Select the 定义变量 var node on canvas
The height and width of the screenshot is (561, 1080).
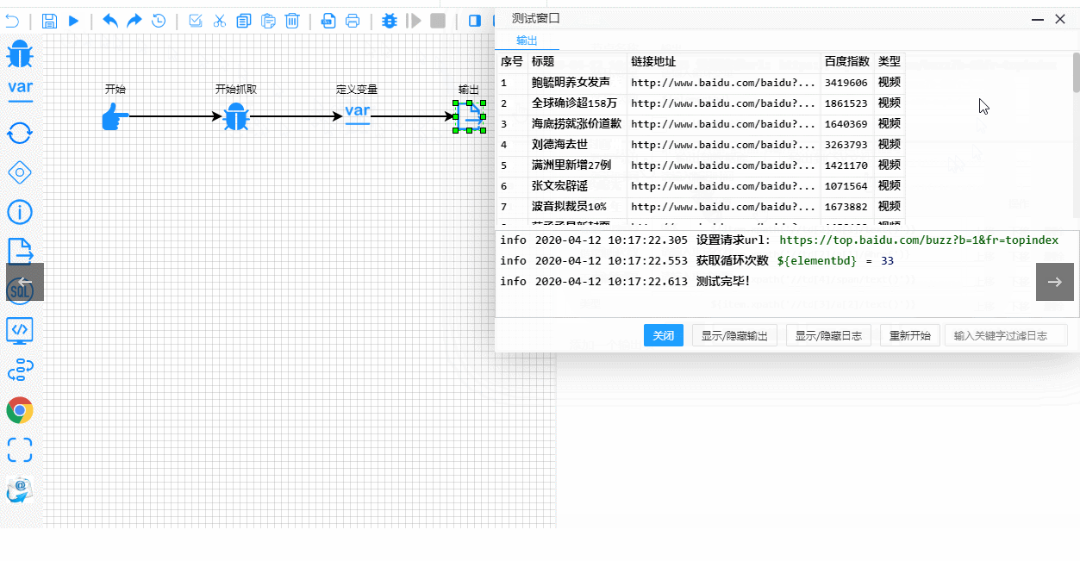pyautogui.click(x=357, y=114)
